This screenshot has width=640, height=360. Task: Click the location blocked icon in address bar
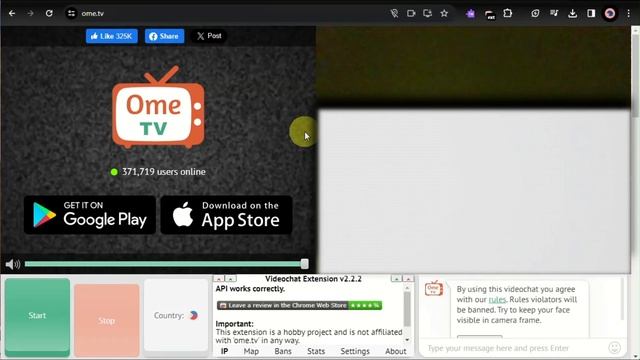tap(394, 13)
